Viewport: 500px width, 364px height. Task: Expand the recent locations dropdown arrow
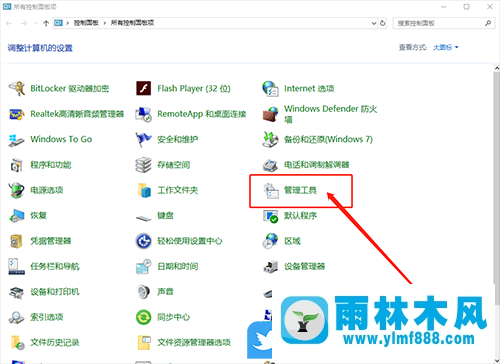36,23
